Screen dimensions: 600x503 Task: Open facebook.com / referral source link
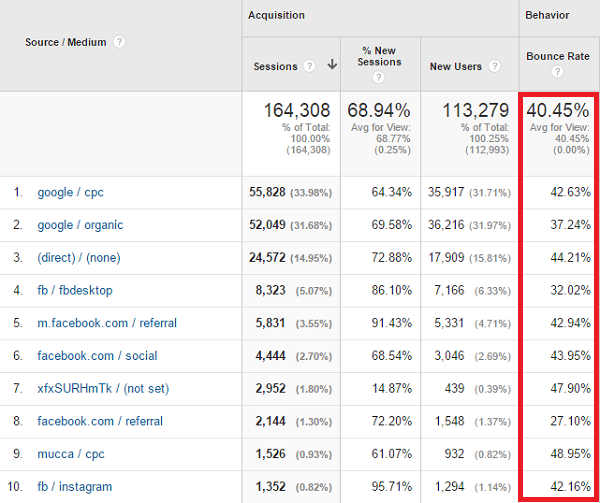(x=100, y=421)
